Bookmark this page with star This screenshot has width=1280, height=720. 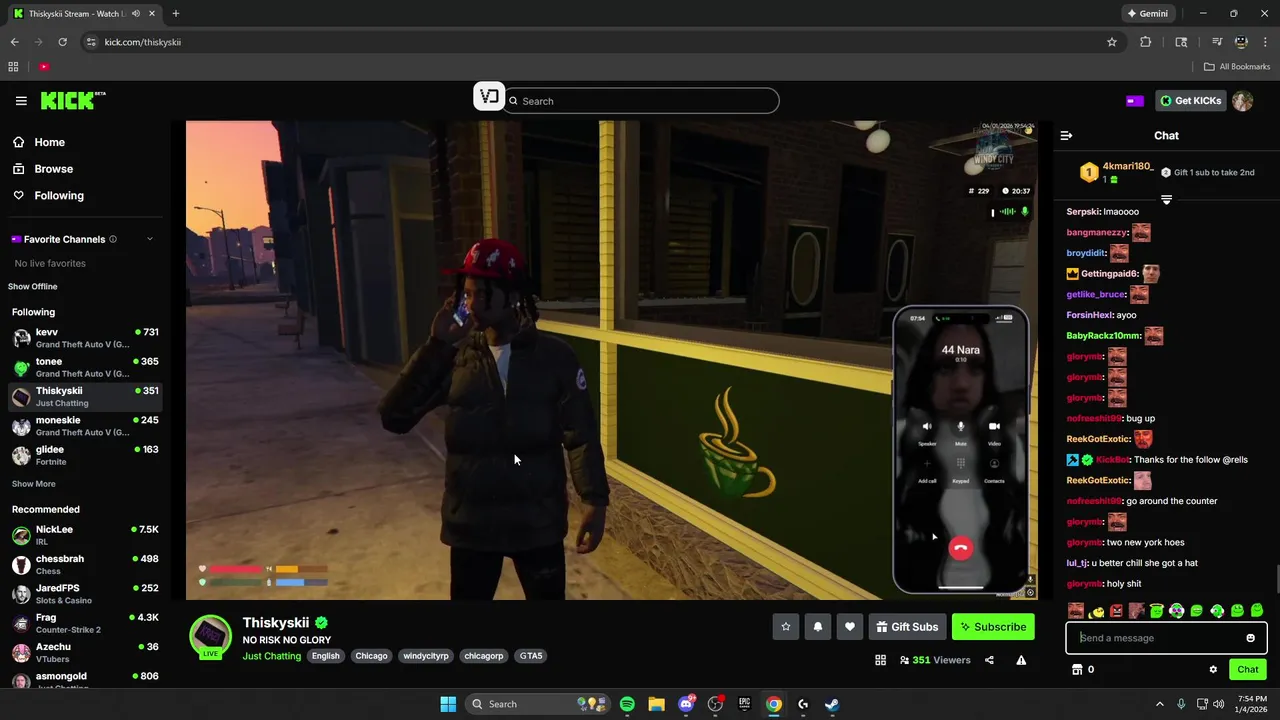click(1111, 42)
